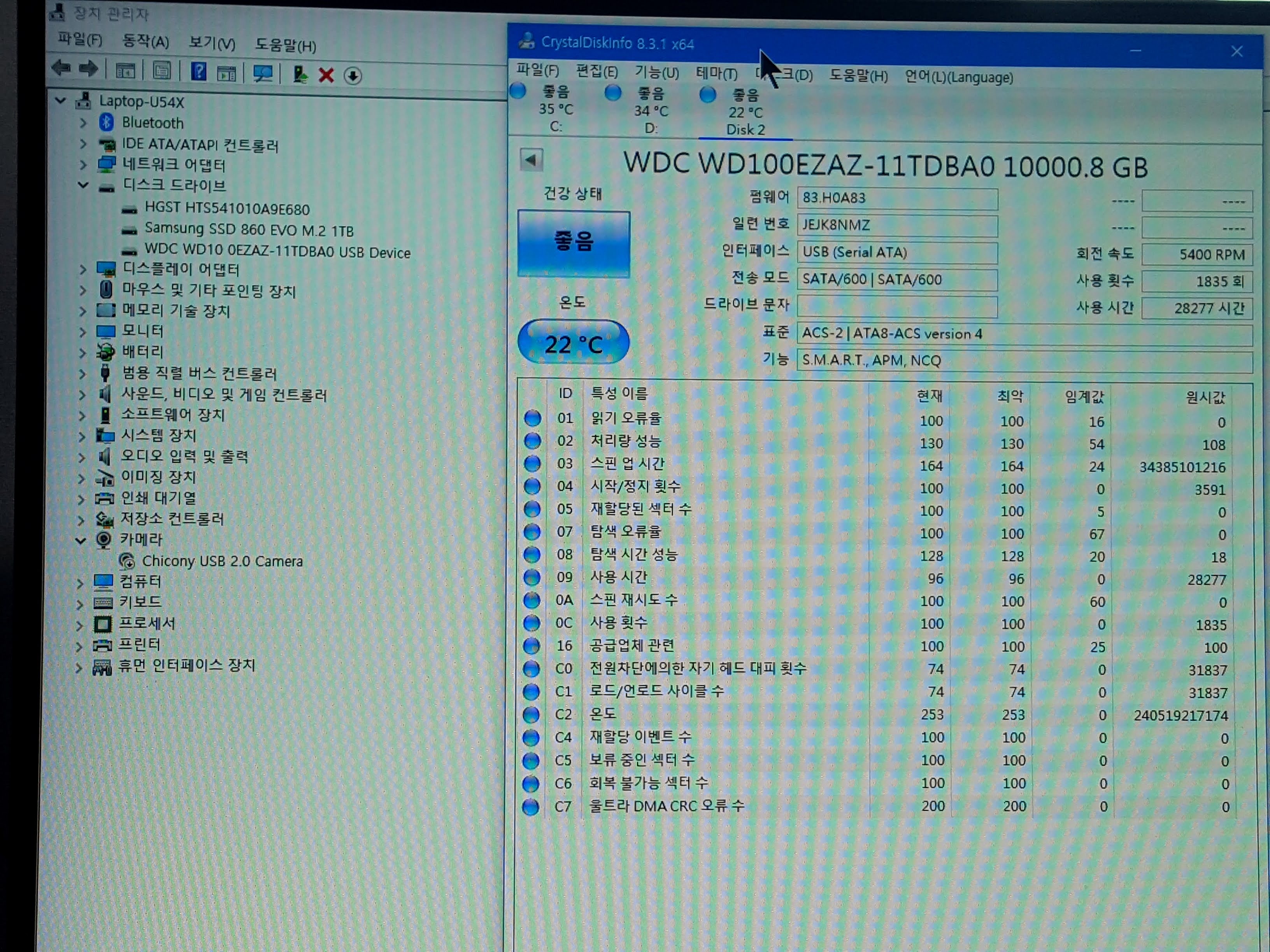Open CrystalDiskInfo 도움말(H) menu
1270x952 pixels.
click(x=859, y=76)
